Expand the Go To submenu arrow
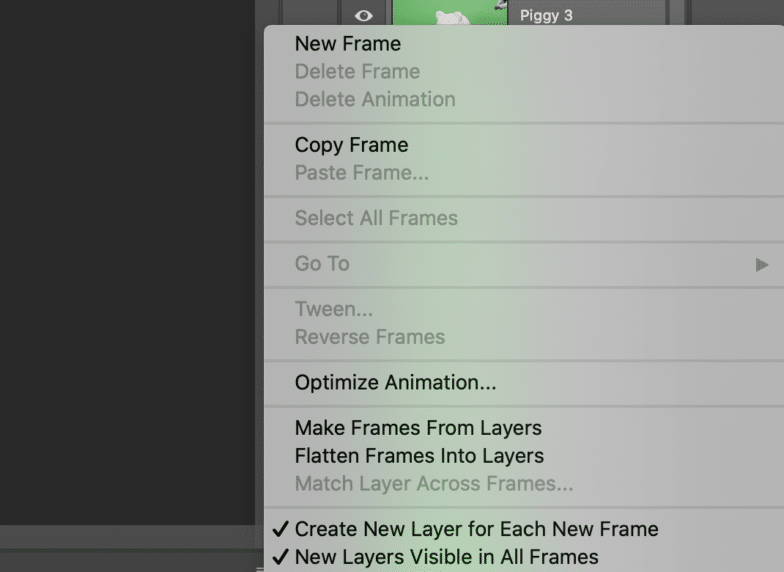The width and height of the screenshot is (784, 572). tap(762, 265)
